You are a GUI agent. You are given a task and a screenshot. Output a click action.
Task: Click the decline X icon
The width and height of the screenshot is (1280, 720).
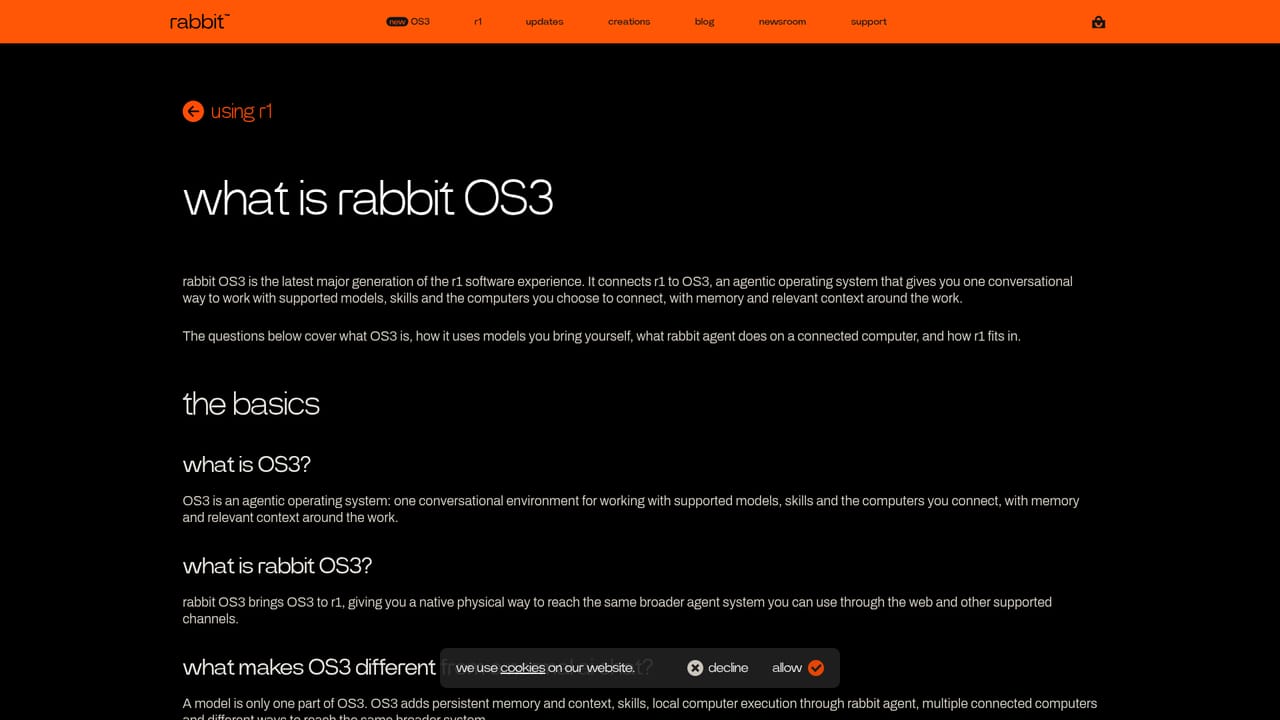point(695,668)
